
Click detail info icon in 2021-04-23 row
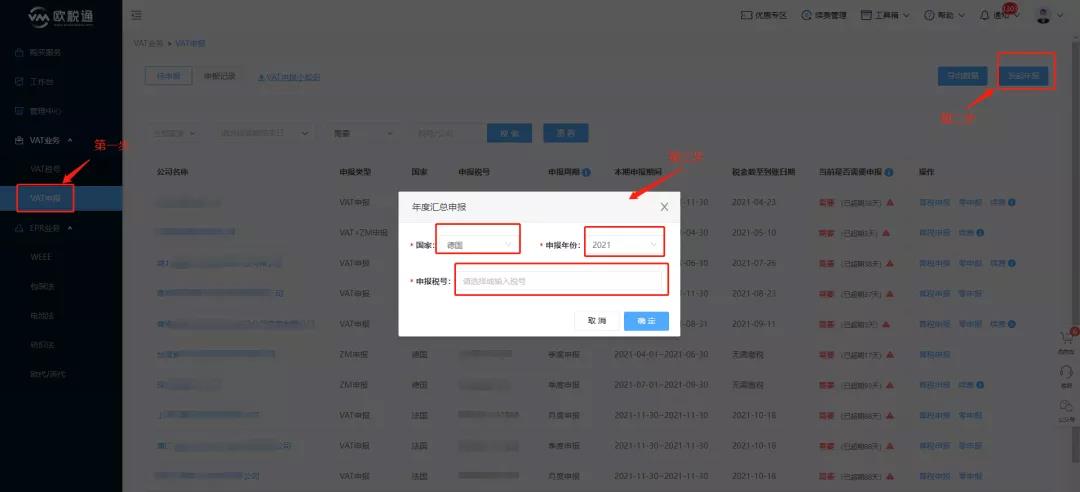pyautogui.click(x=1012, y=203)
